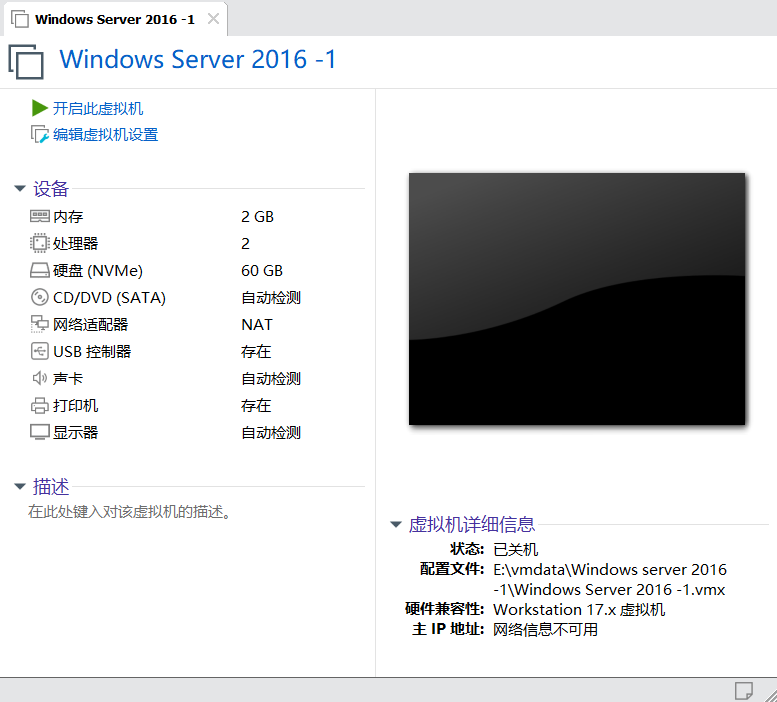Viewport: 777px width, 702px height.
Task: Click 自动检测 value for CD/DVD
Action: (x=271, y=297)
